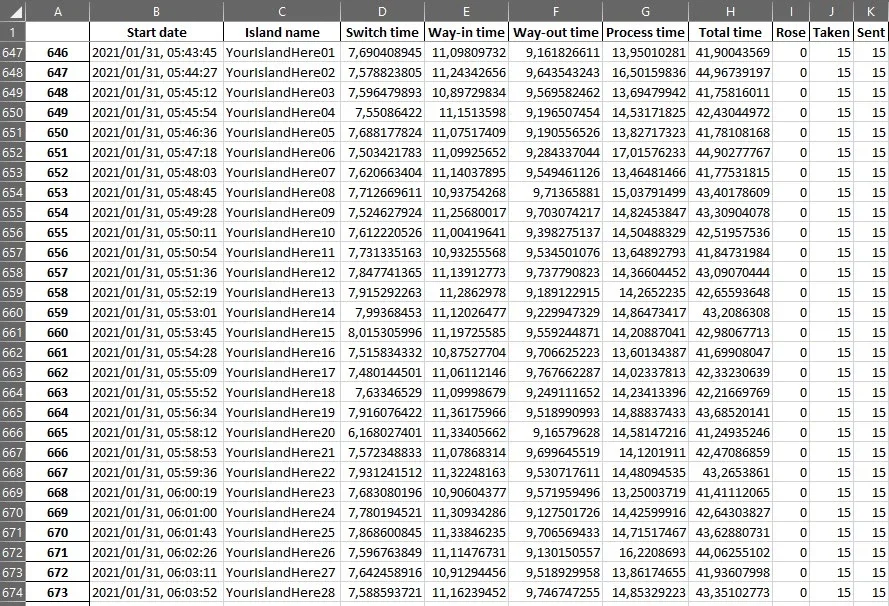
Task: Select cell with index 673
Action: pos(57,592)
